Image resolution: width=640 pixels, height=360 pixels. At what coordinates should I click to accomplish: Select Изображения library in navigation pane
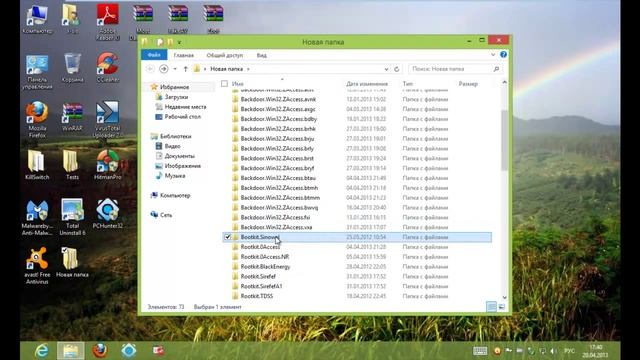(182, 166)
